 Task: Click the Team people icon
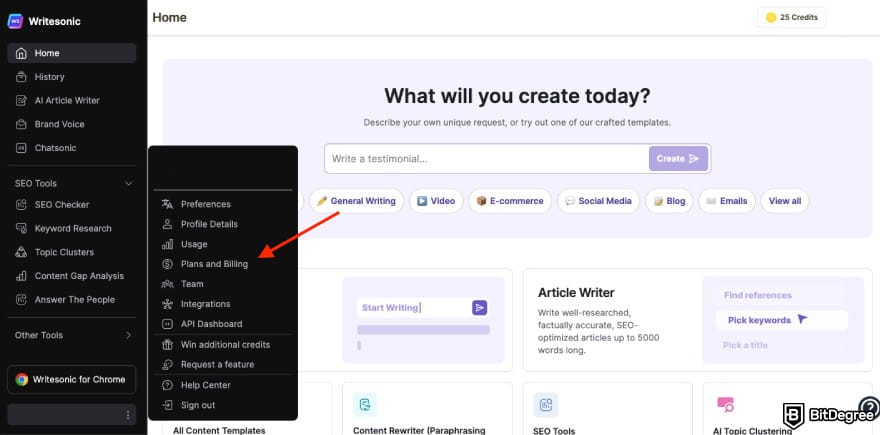click(x=167, y=284)
